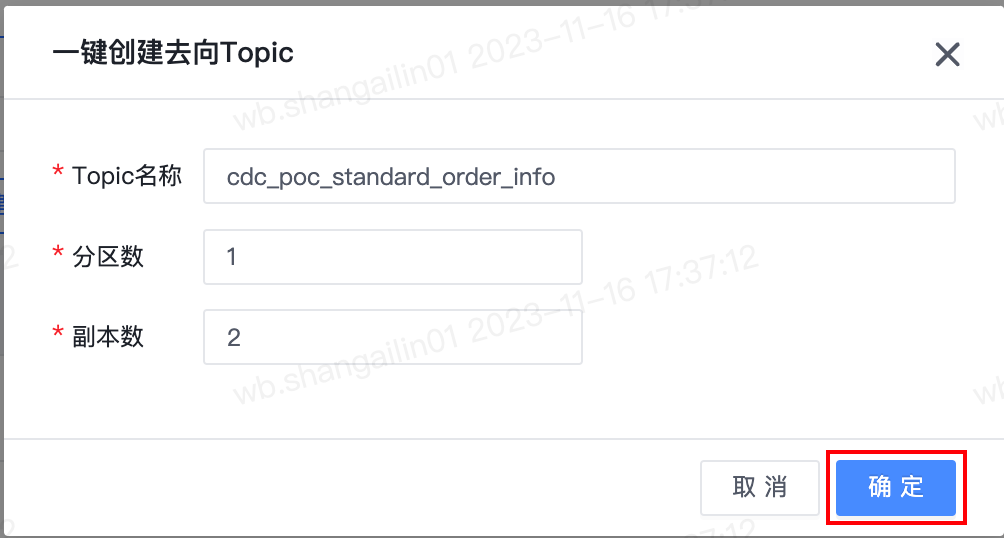Close the 一键创建去向Topic dialog with X
Image resolution: width=1004 pixels, height=538 pixels.
947,54
